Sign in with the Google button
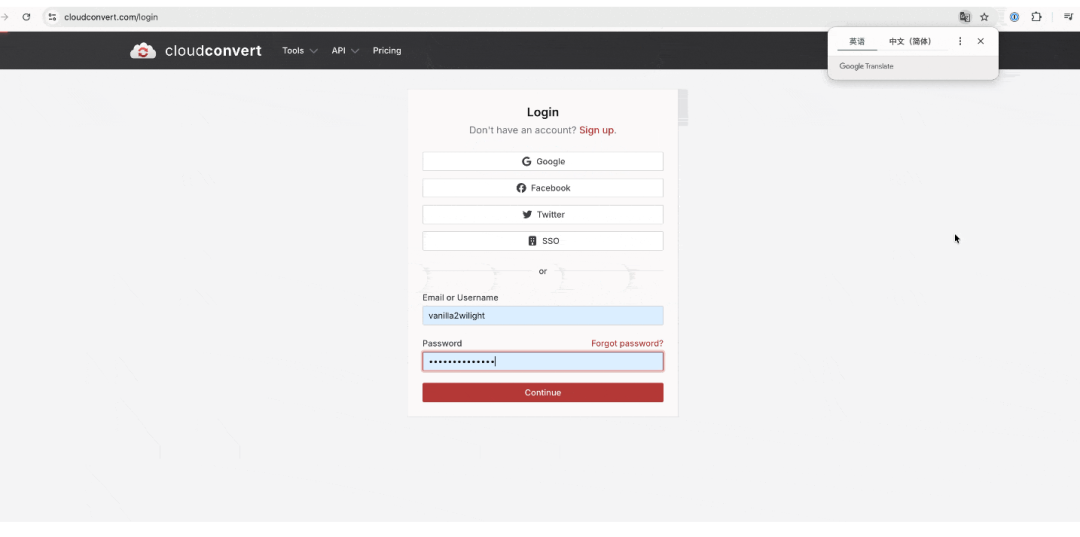Screen dimensions: 1080x537 pyautogui.click(x=543, y=161)
